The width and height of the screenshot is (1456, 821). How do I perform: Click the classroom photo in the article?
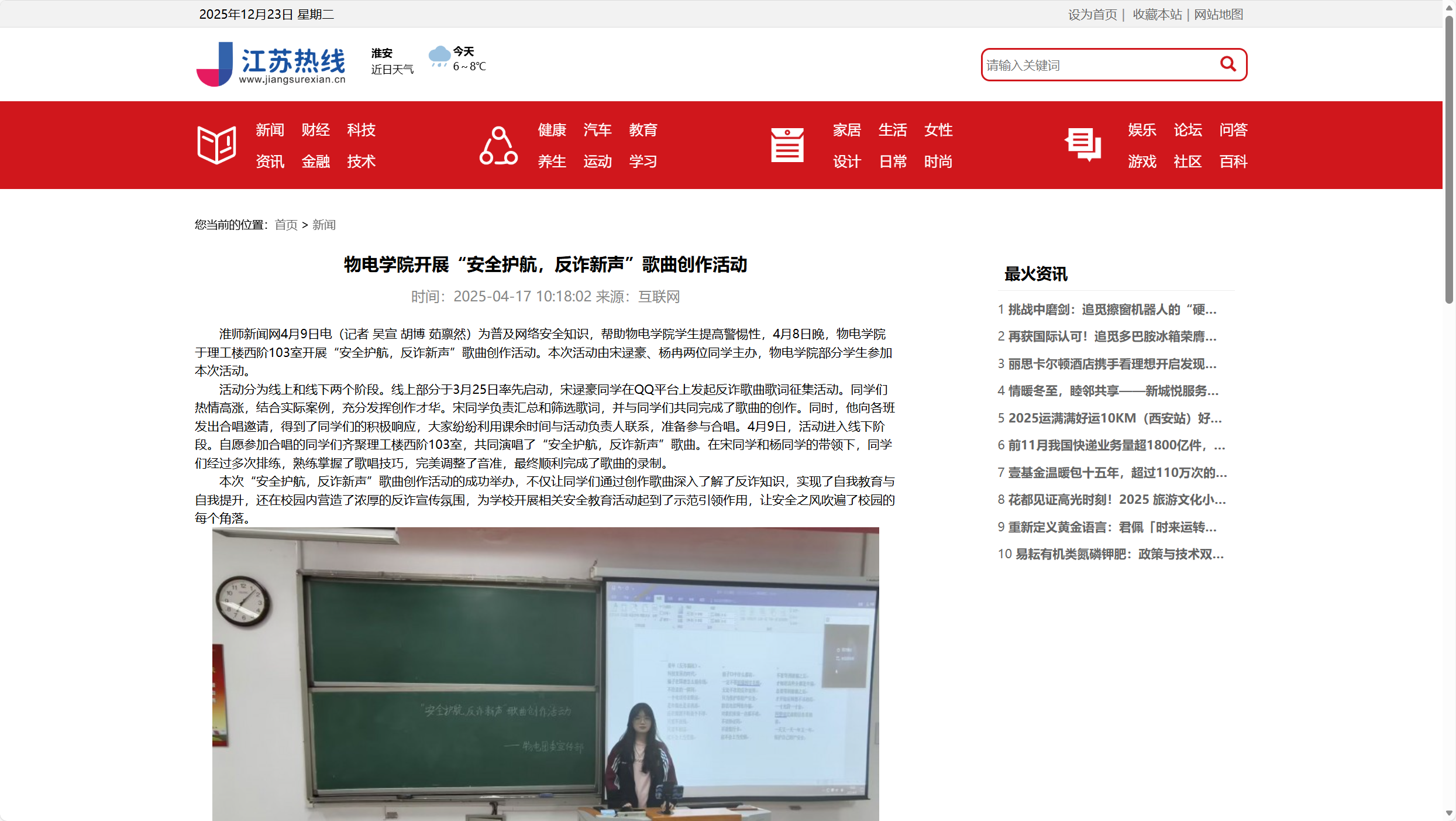coord(545,673)
